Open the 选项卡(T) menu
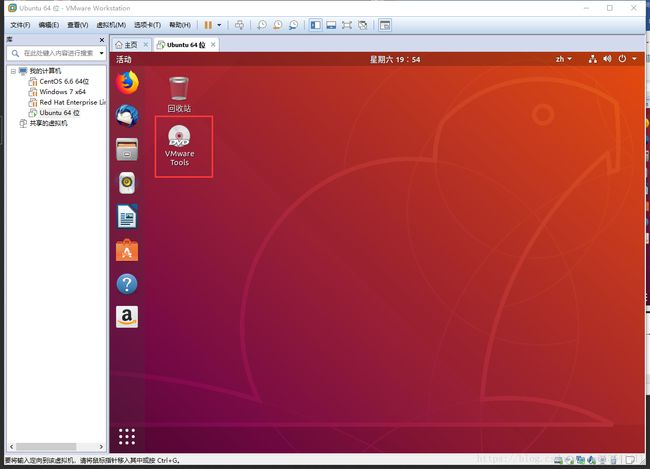This screenshot has width=650, height=469. [x=148, y=25]
